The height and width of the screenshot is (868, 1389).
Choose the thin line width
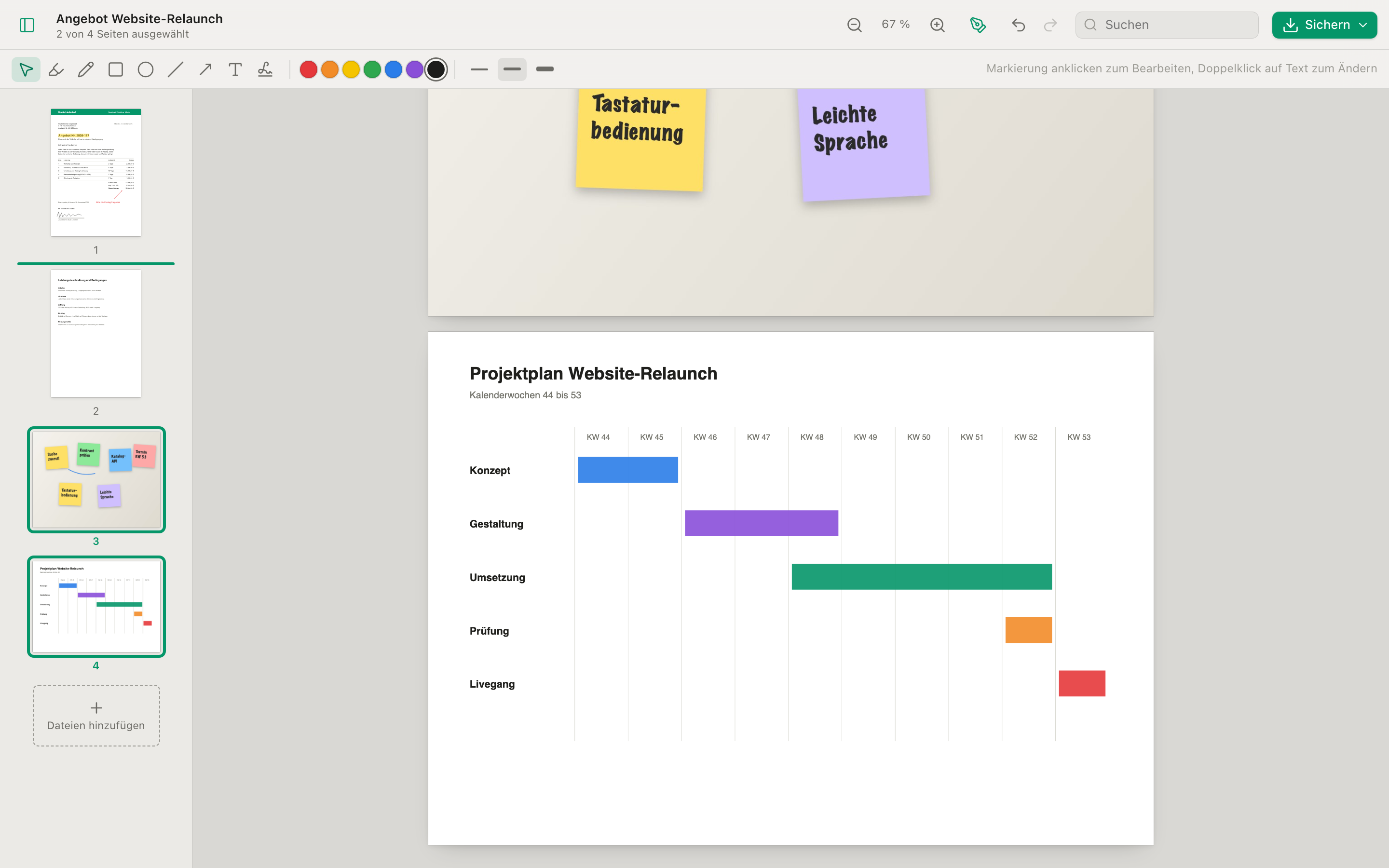pos(479,69)
